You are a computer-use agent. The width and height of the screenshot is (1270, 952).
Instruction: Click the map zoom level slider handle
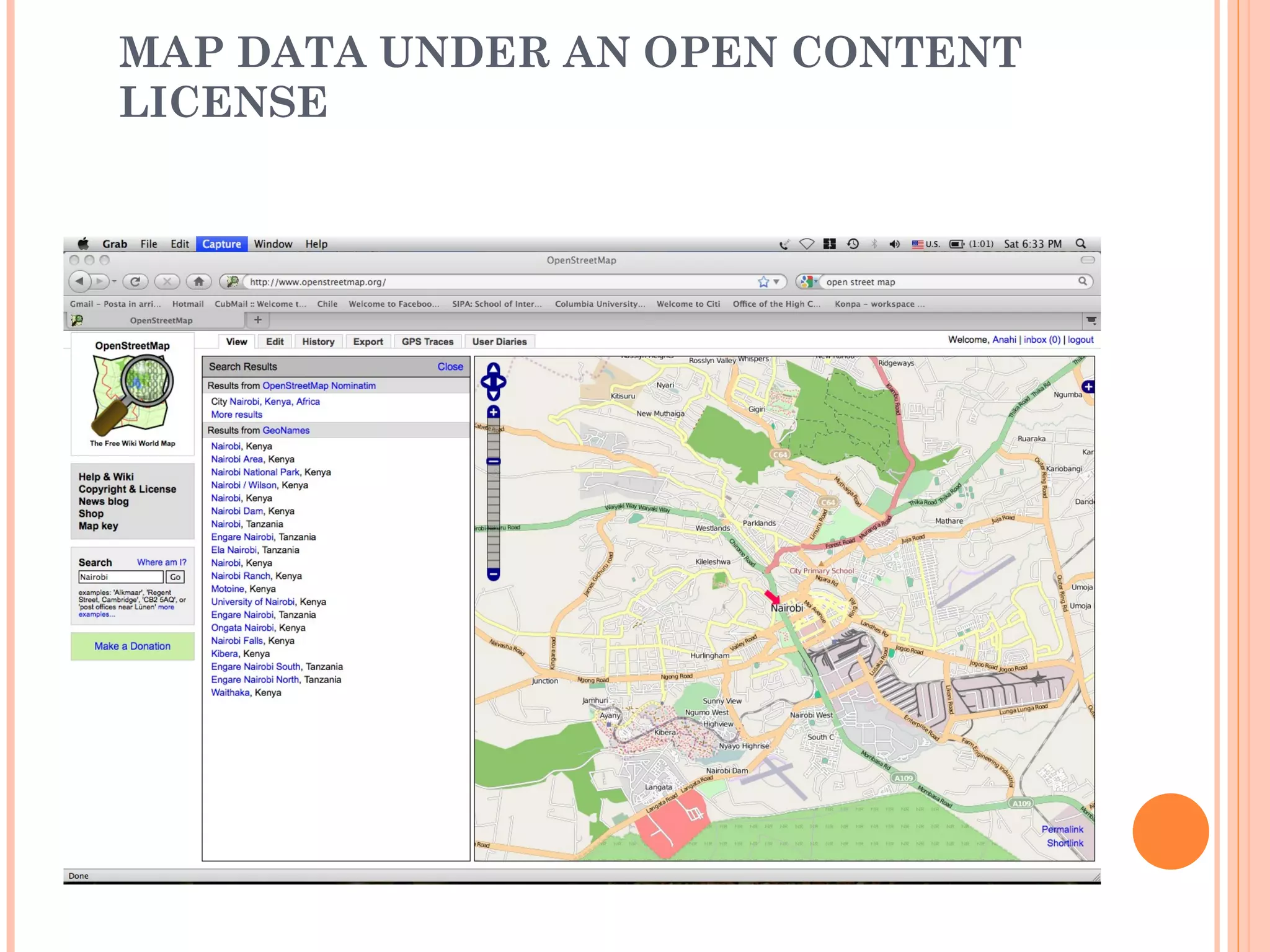[494, 461]
